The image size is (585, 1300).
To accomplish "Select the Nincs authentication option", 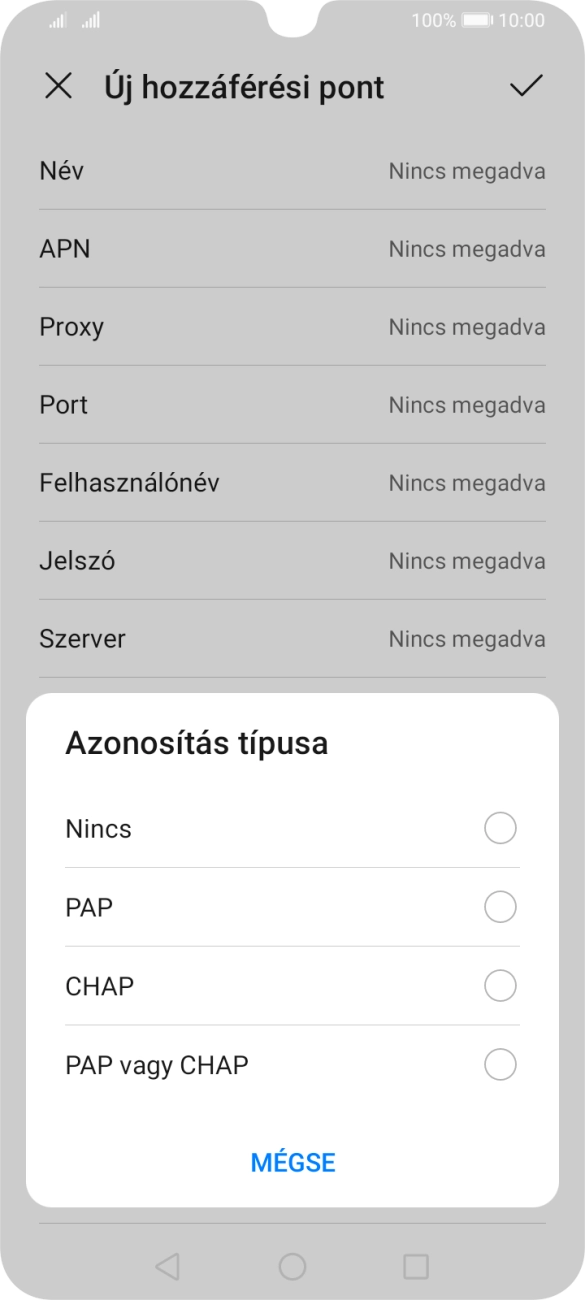I will point(292,828).
